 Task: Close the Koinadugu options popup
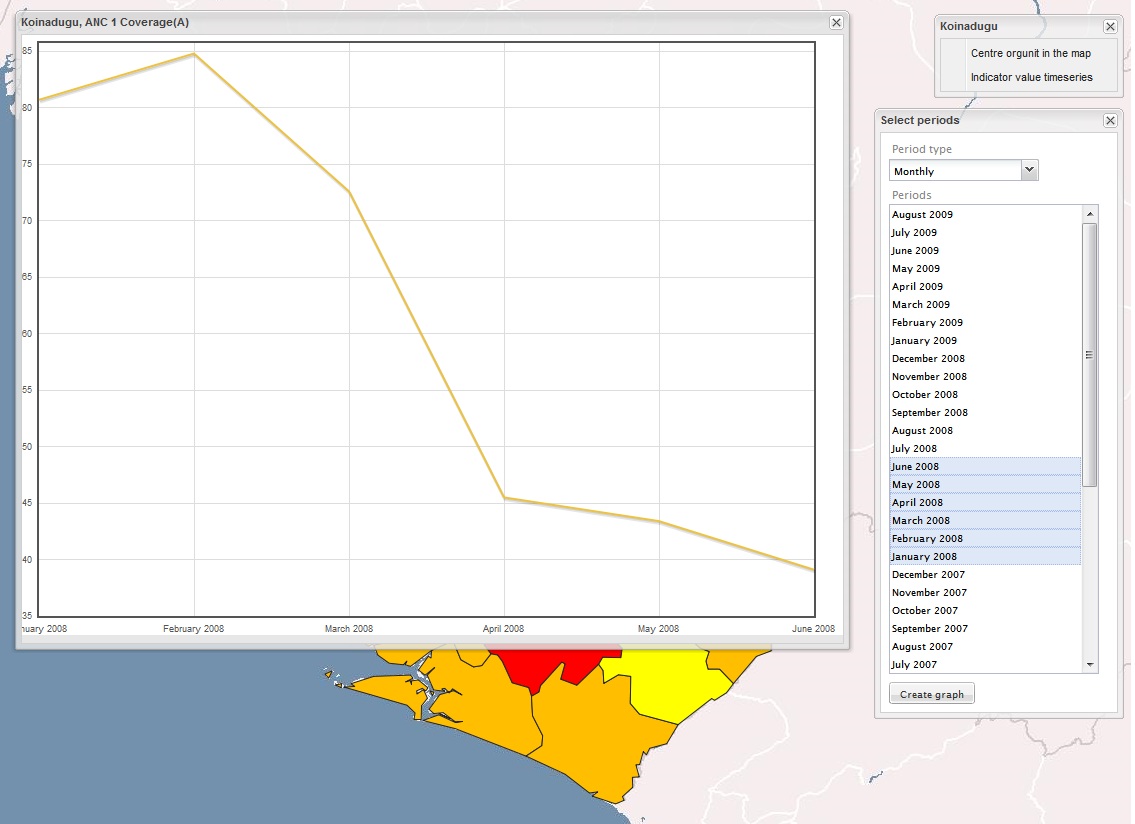[1110, 27]
